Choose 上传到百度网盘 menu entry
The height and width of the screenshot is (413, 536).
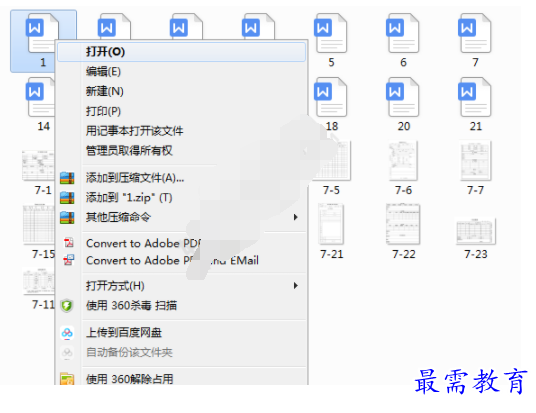(182, 333)
